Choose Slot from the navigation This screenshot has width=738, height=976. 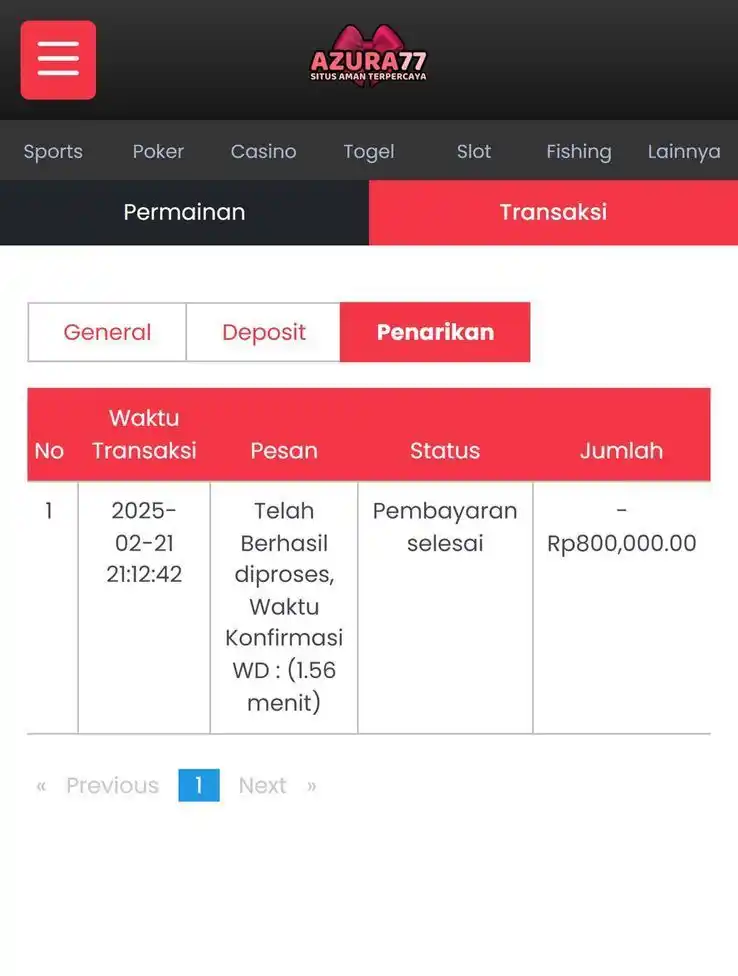(x=474, y=152)
